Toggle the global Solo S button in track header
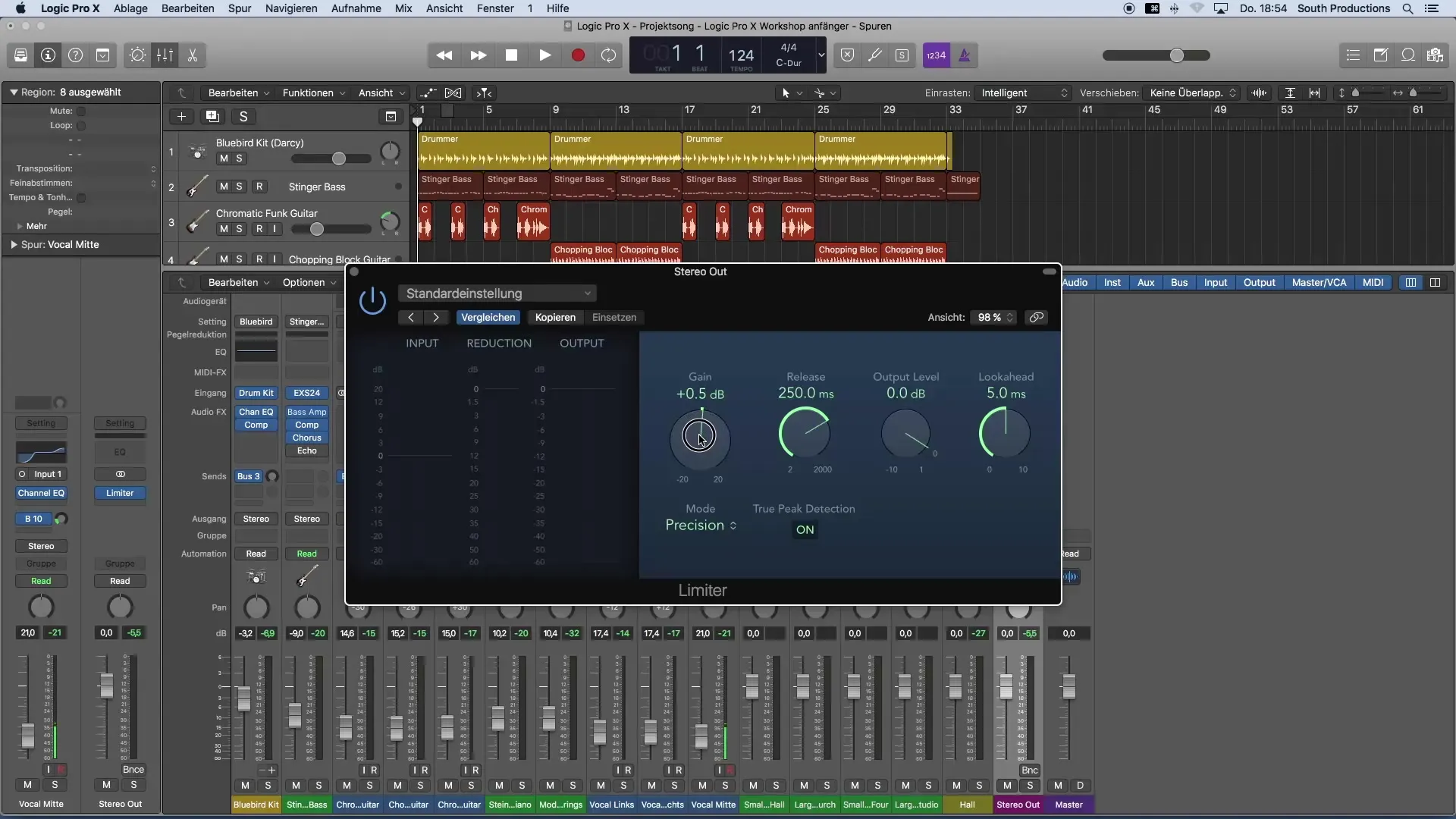The image size is (1456, 819). [243, 117]
